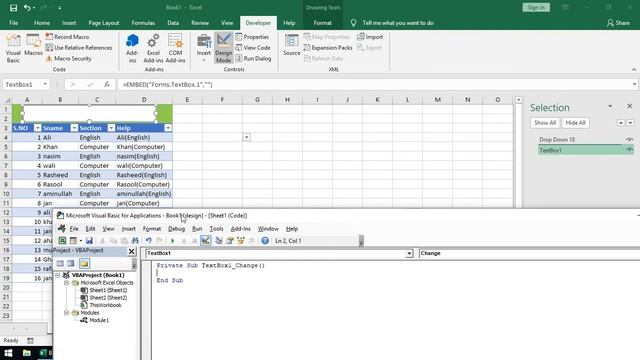Image resolution: width=640 pixels, height=360 pixels.
Task: Click Find binoculars in VBA toolbar
Action: (x=135, y=240)
